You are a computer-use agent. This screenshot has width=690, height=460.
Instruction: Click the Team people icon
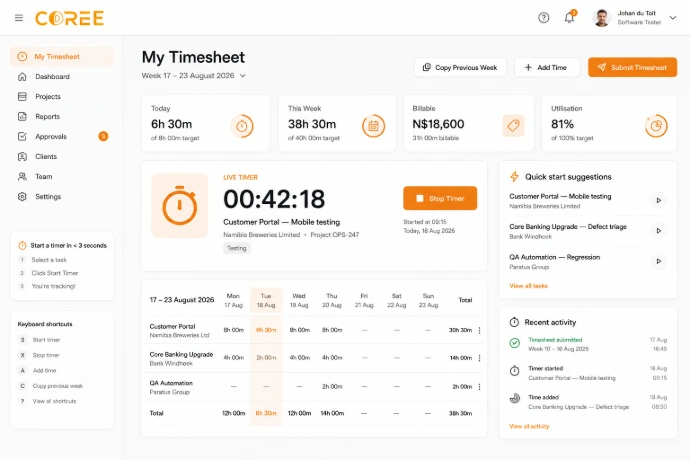pos(22,177)
